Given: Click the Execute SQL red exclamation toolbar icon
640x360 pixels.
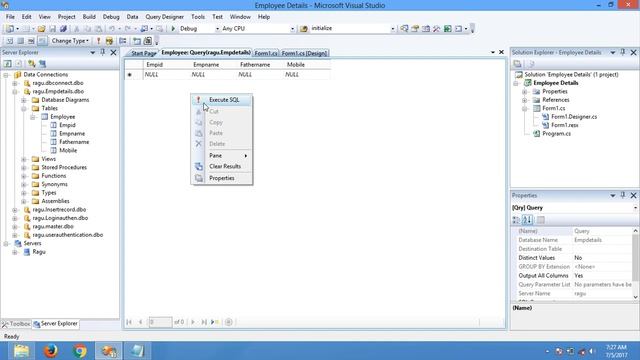Looking at the screenshot, I should 98,41.
